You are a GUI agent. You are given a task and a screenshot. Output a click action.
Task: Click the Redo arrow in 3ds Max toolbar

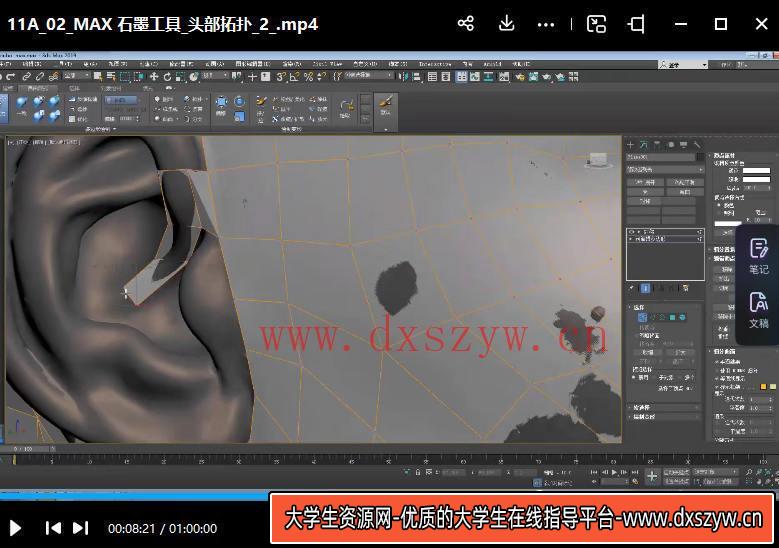10,76
